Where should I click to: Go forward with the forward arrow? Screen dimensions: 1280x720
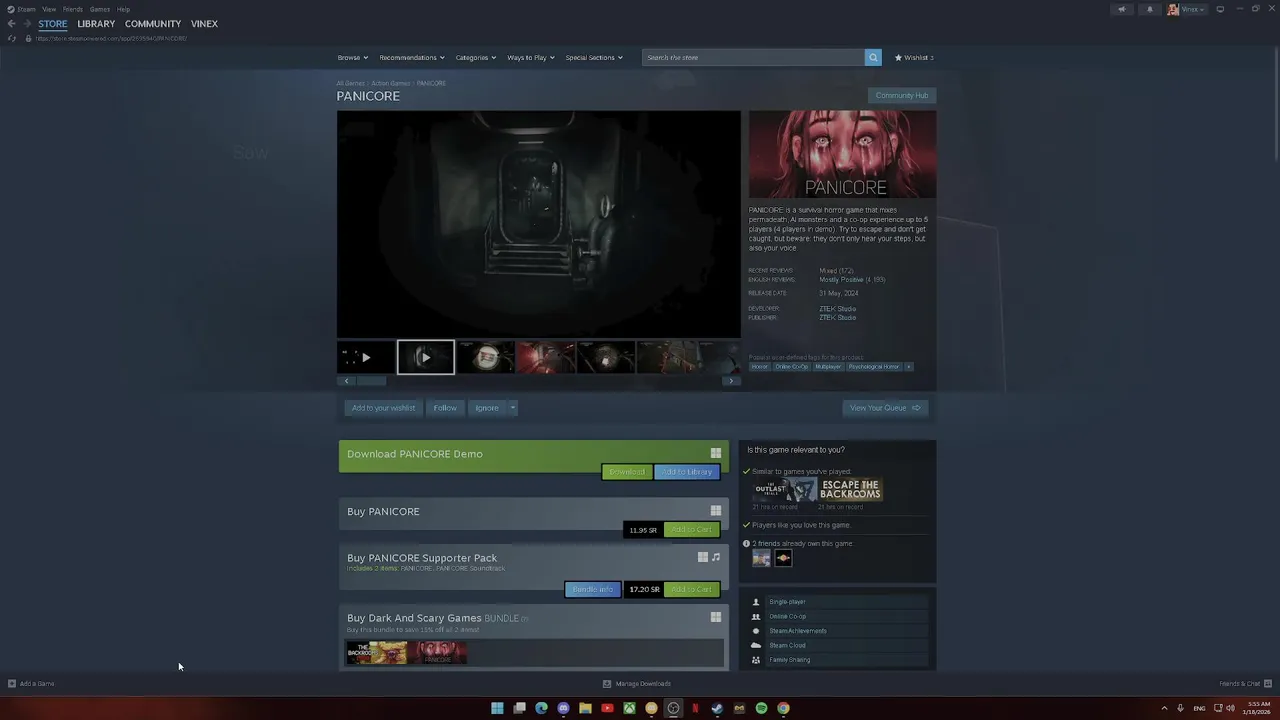click(26, 23)
